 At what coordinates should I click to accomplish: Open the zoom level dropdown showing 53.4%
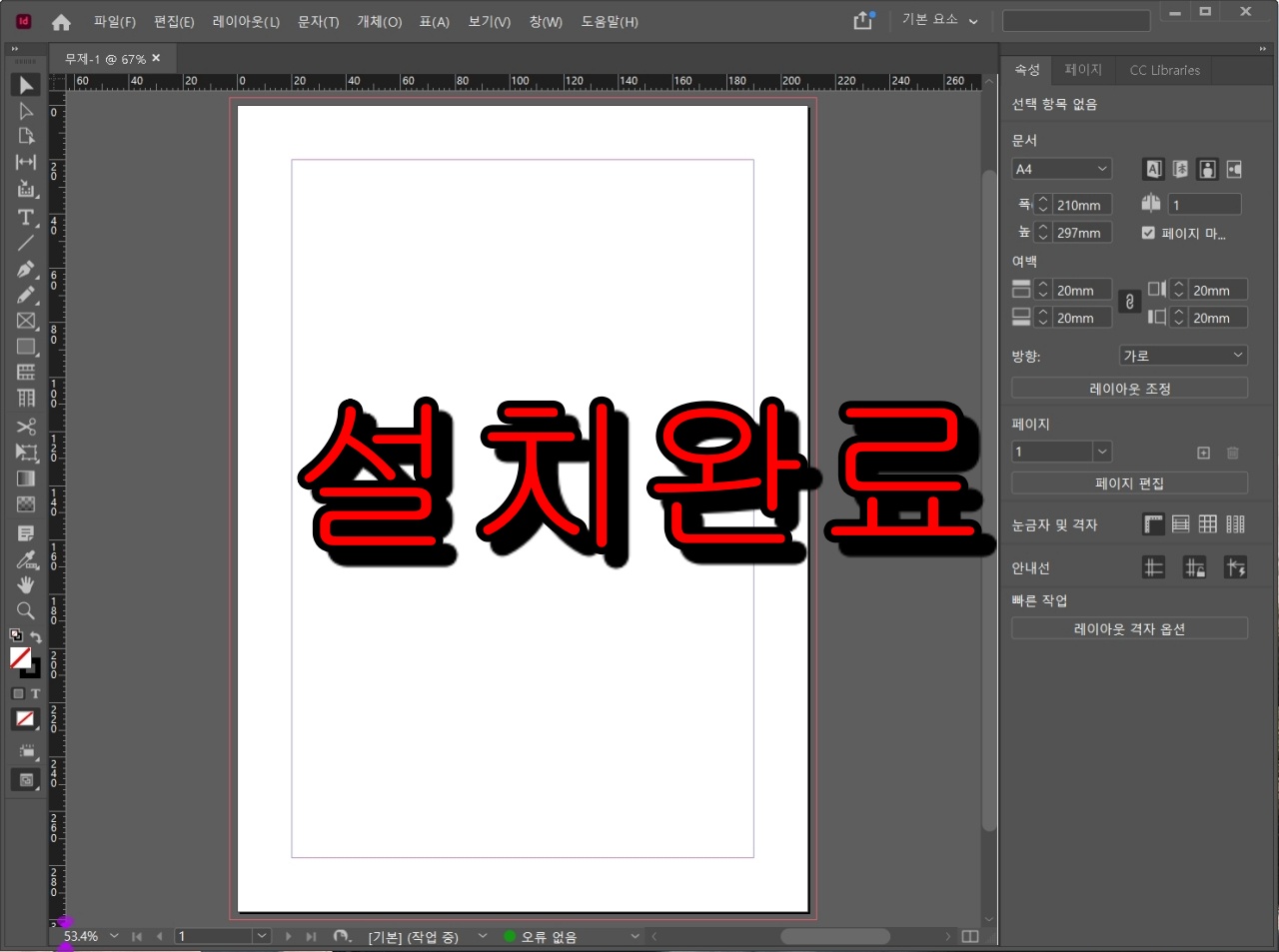[114, 936]
